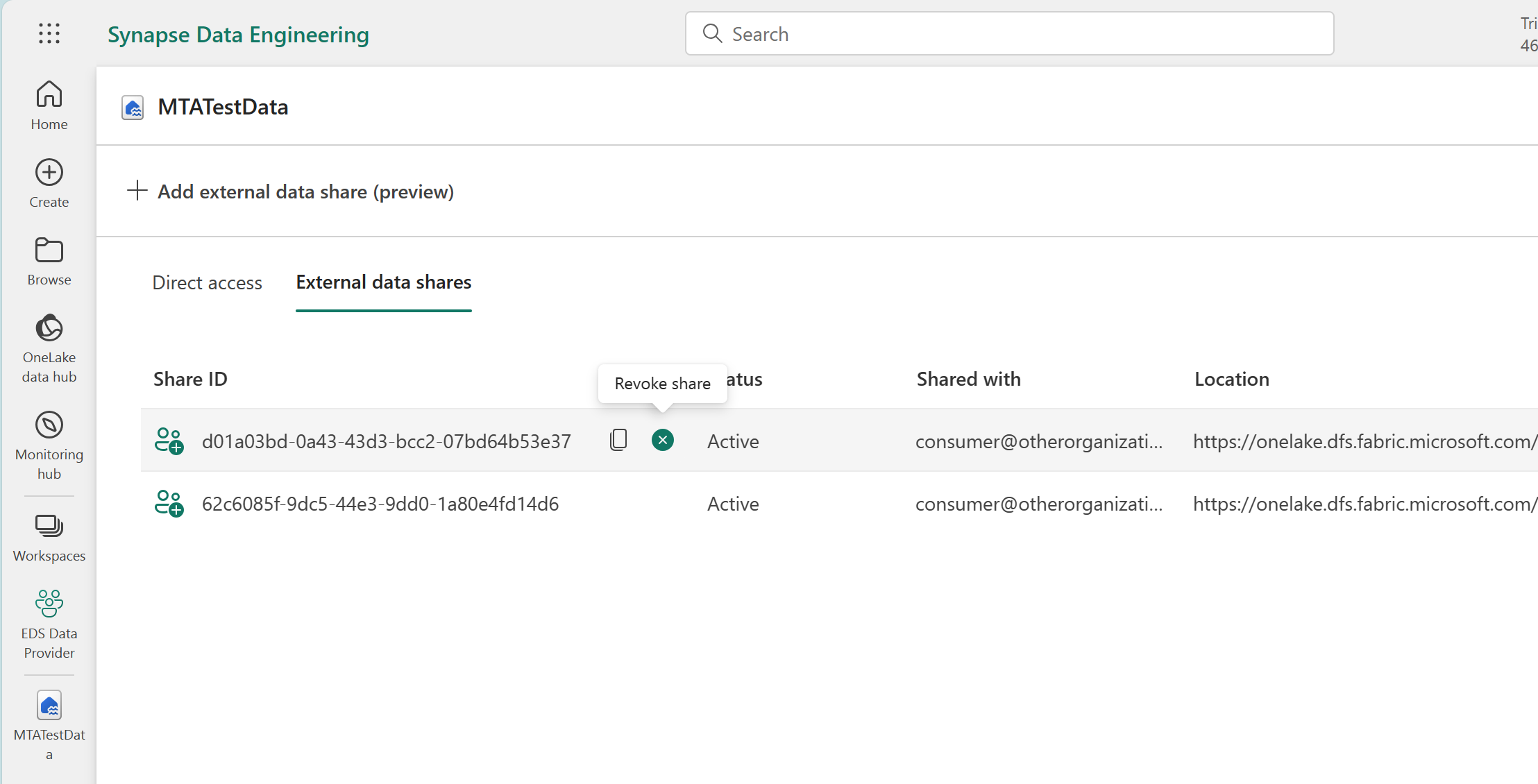The width and height of the screenshot is (1538, 784).
Task: Click the Location column header
Action: click(x=1231, y=379)
